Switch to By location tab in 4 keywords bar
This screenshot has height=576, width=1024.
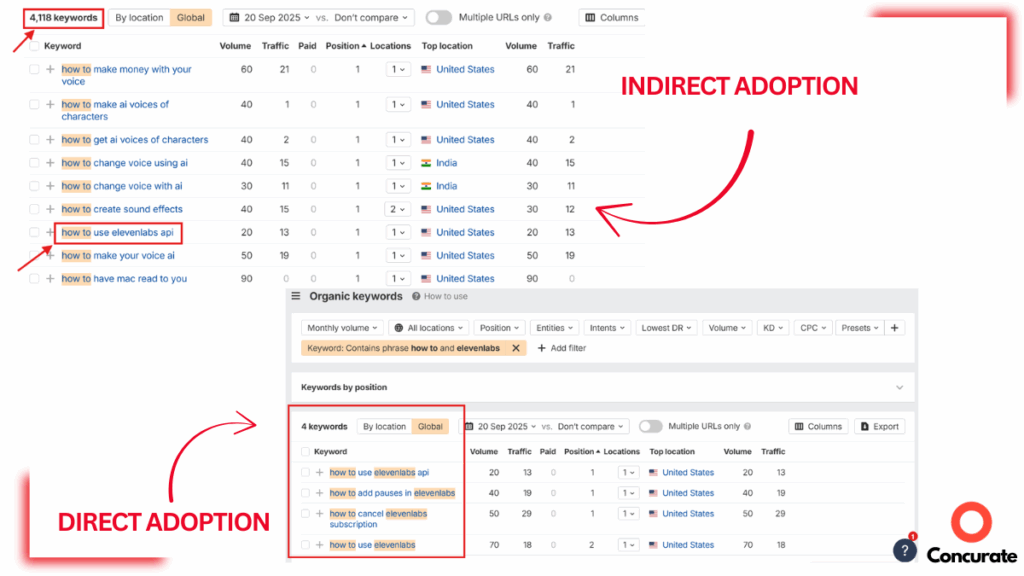(x=384, y=426)
